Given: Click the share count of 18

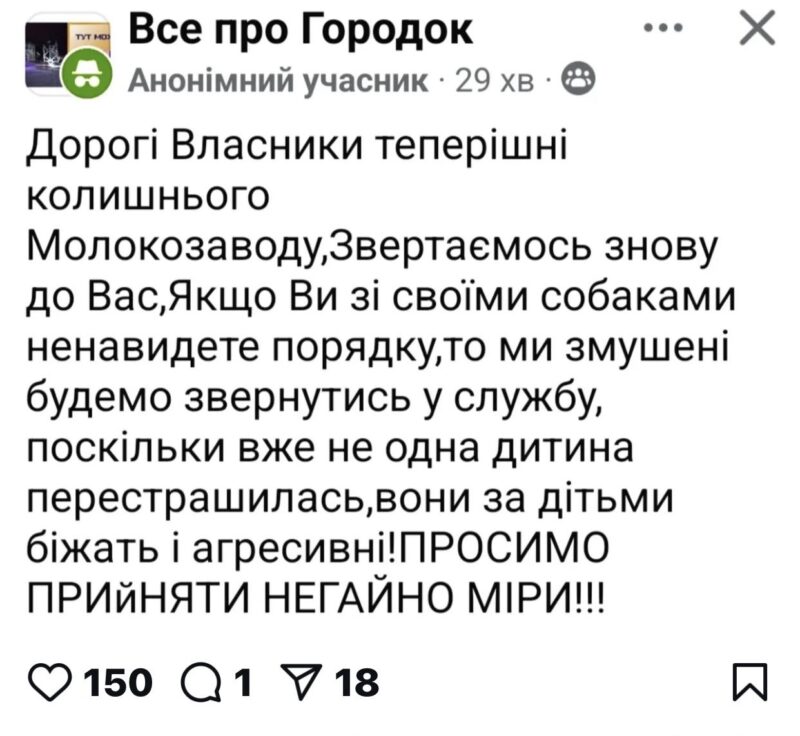Looking at the screenshot, I should [x=358, y=682].
